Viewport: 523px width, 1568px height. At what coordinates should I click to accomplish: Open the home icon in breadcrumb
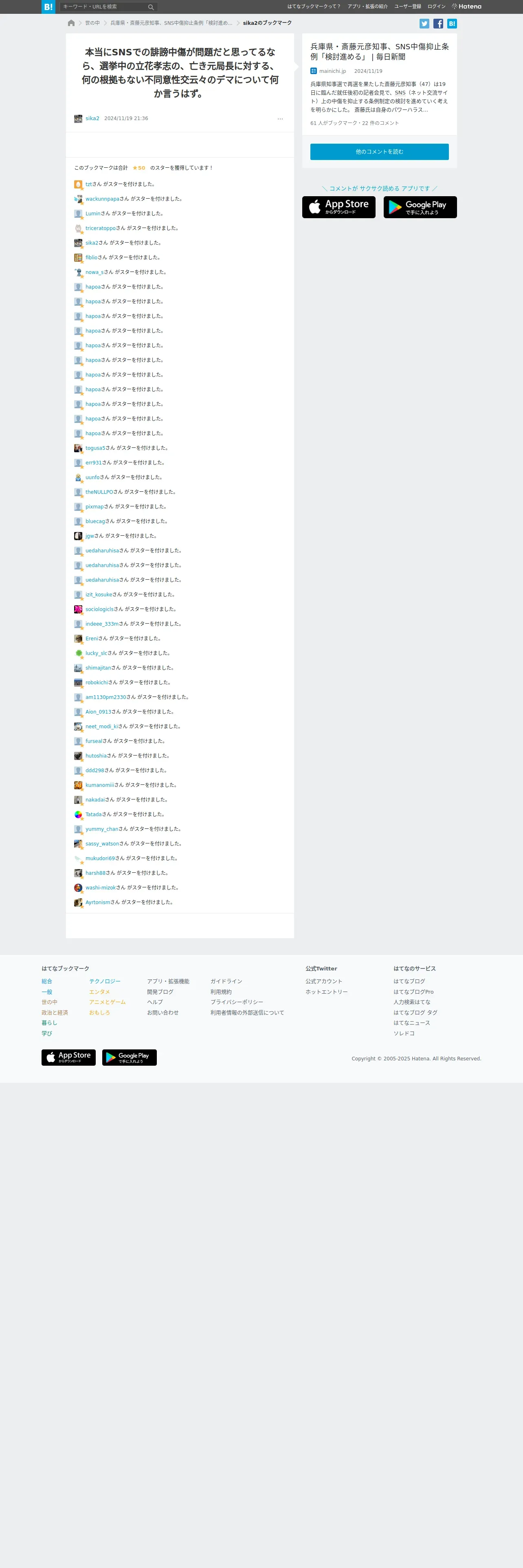(71, 23)
